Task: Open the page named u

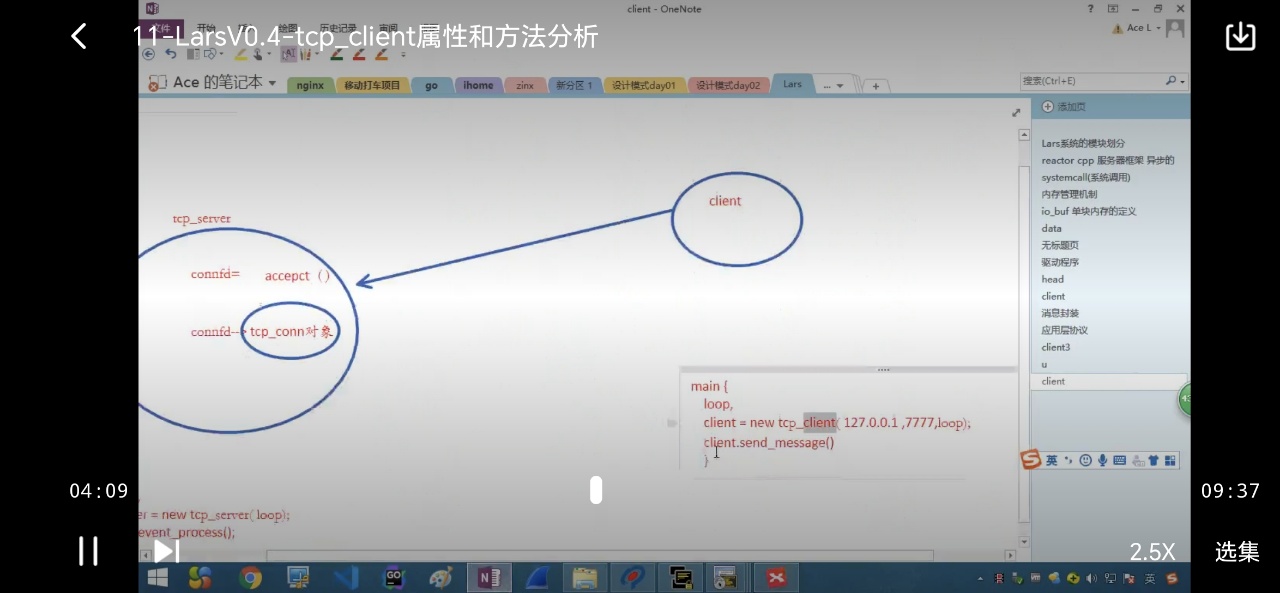Action: [1044, 364]
